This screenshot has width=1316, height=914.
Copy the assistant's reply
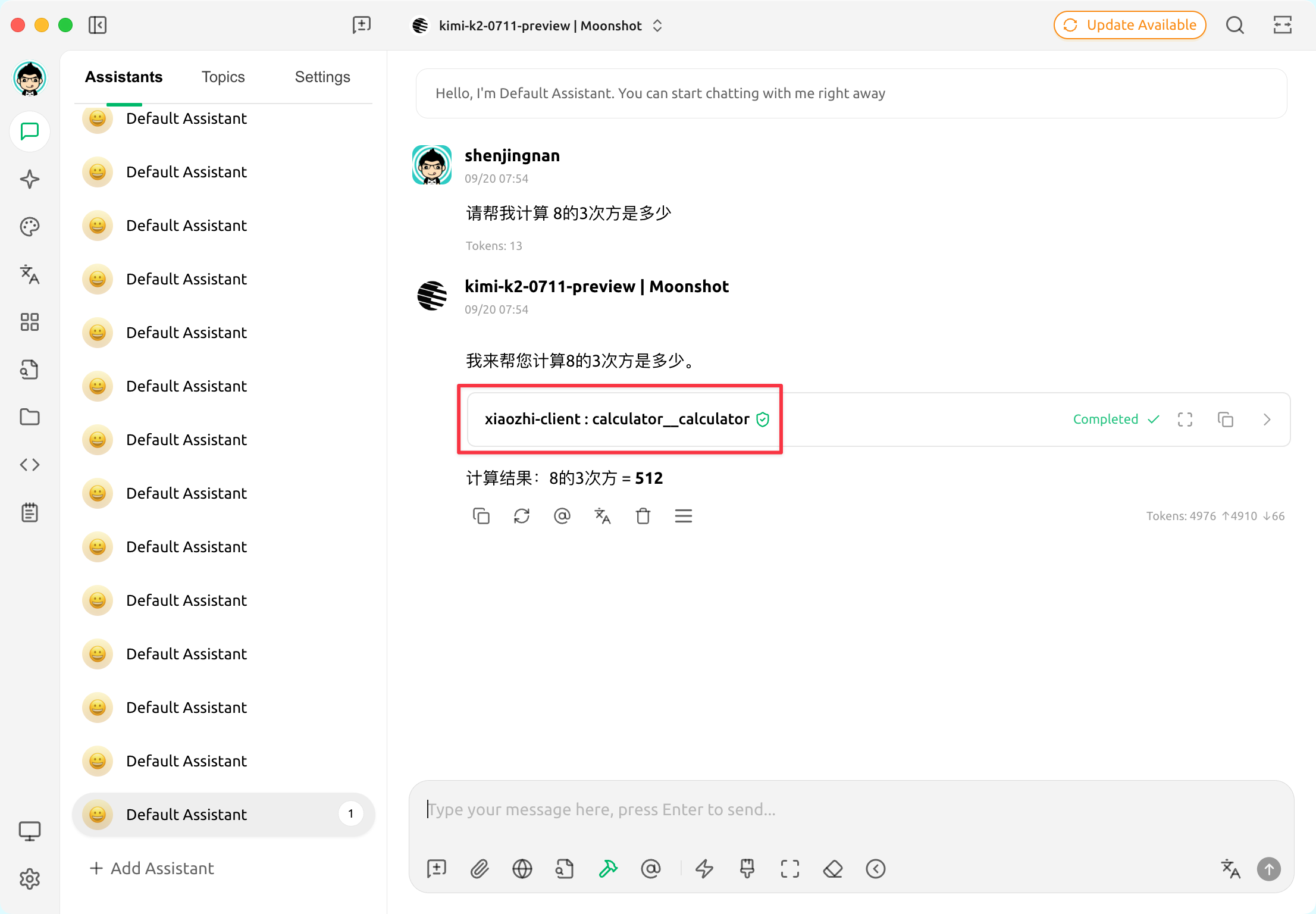click(481, 516)
